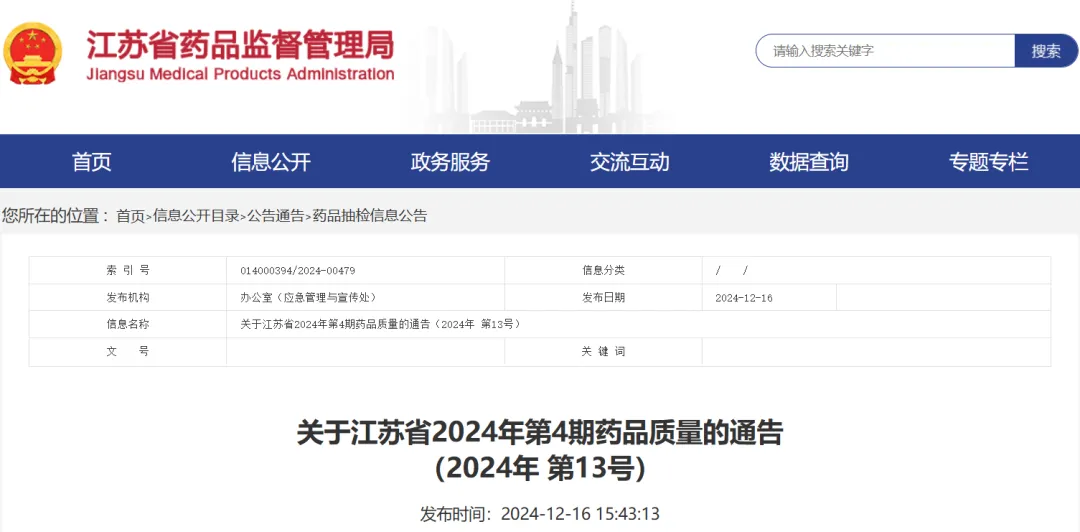
Task: Open the 专题专栏 navigation menu item
Action: click(988, 162)
